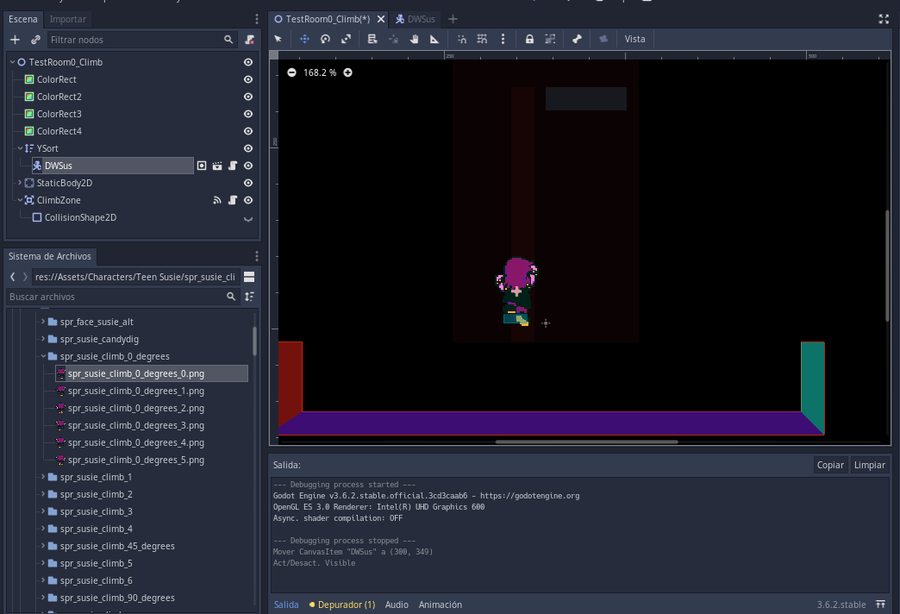Zoom in the viewport with plus button
The width and height of the screenshot is (900, 614).
point(348,72)
